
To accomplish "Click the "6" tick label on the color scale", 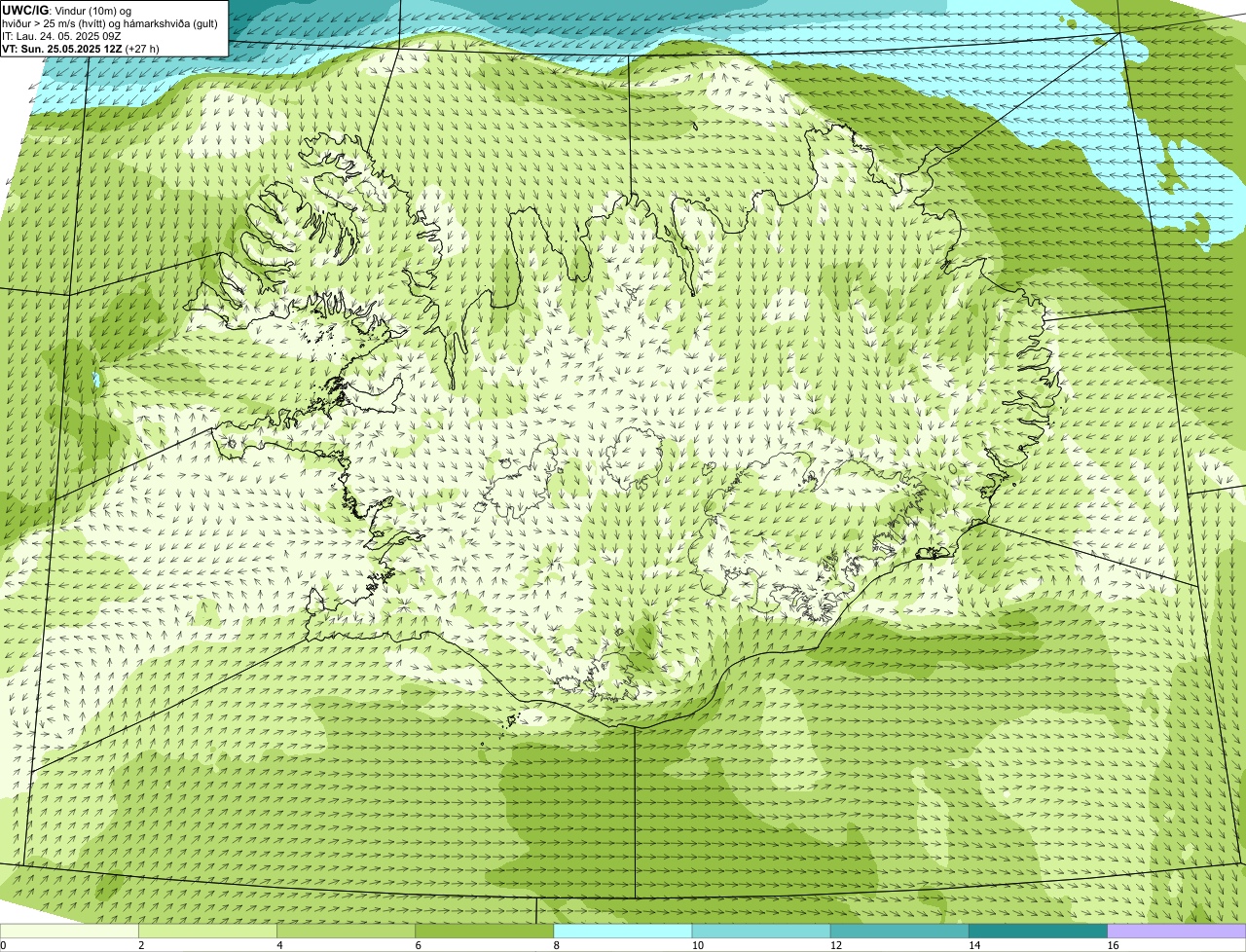I will click(418, 945).
